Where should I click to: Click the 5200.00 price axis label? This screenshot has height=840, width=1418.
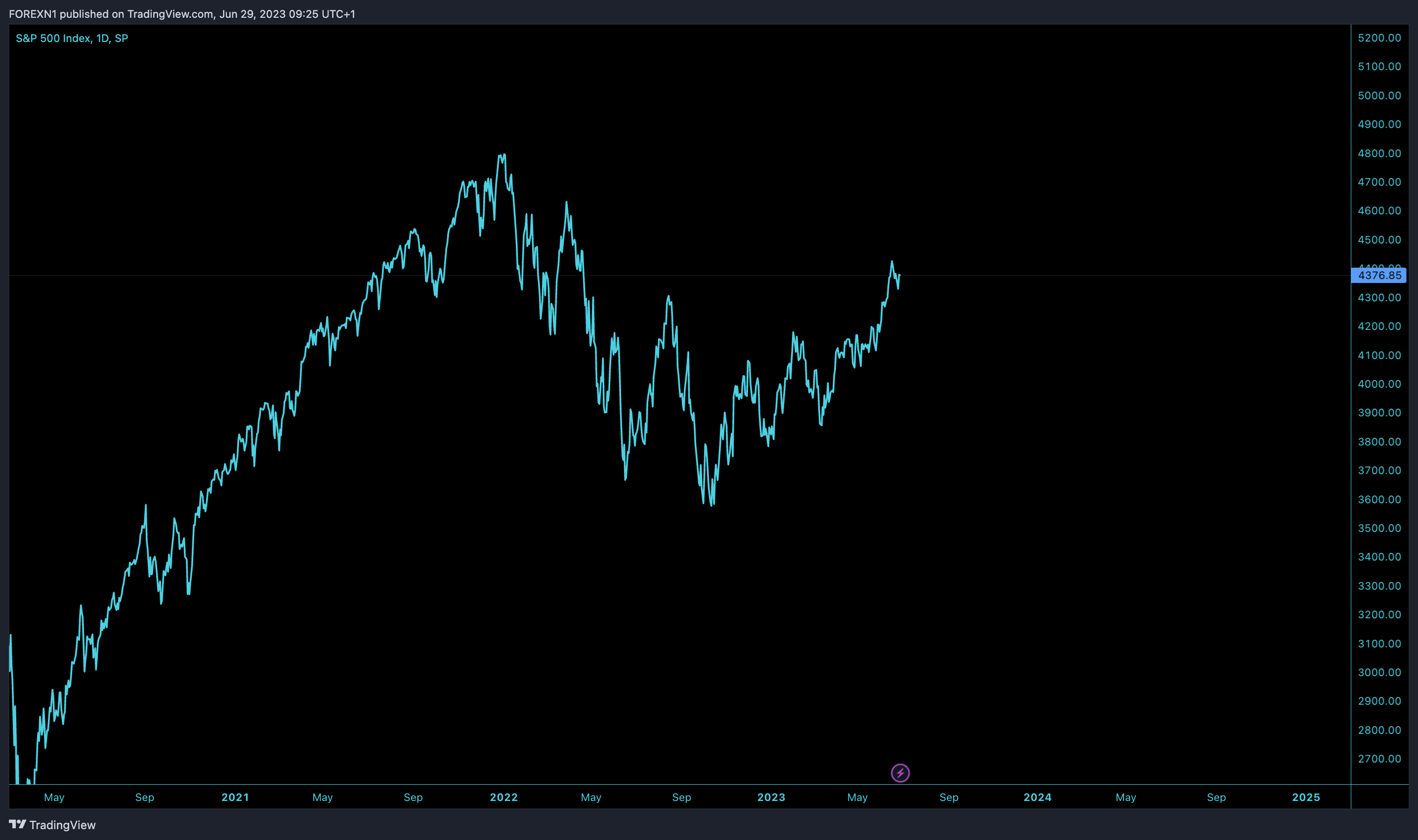[1379, 38]
